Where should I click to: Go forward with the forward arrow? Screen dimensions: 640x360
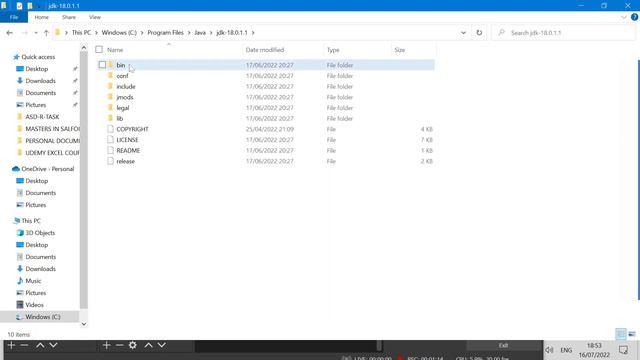click(24, 33)
